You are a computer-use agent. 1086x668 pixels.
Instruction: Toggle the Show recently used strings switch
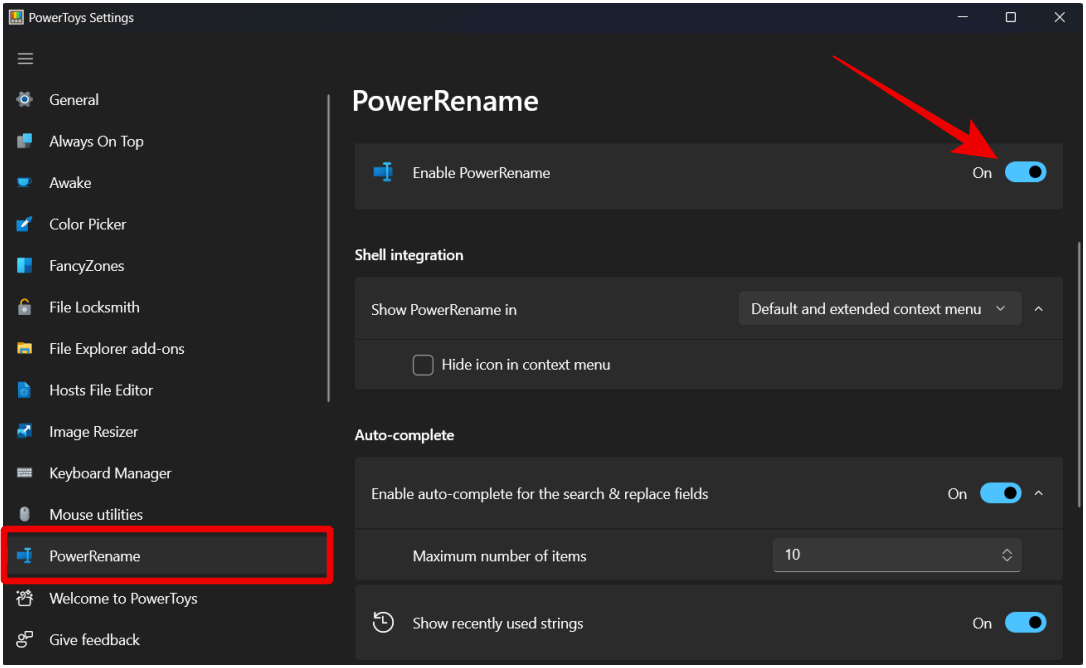coord(1025,623)
